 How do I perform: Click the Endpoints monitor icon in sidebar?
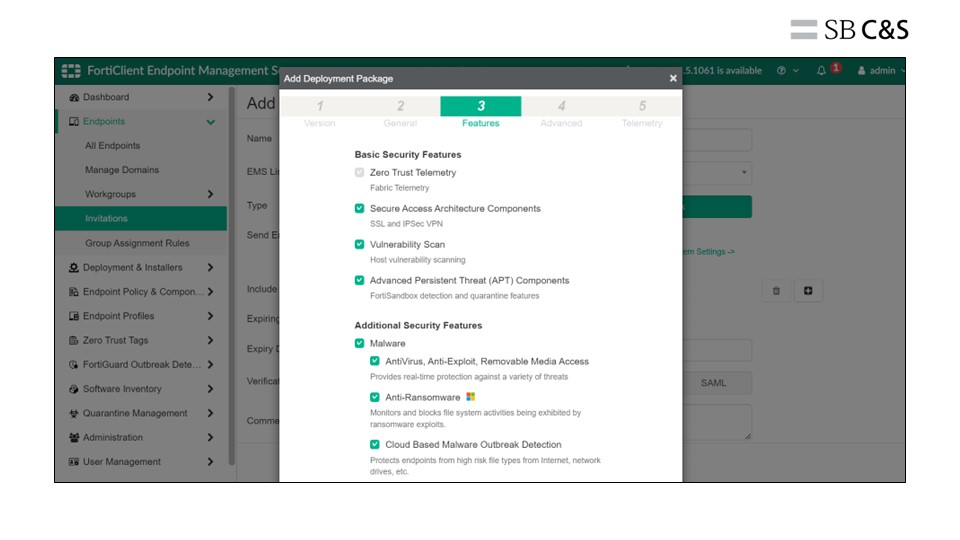point(74,121)
